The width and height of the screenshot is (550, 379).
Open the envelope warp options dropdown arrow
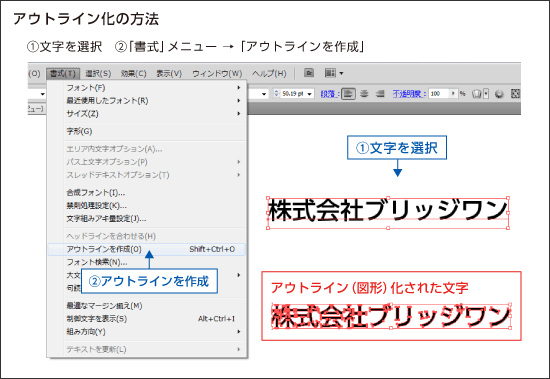pyautogui.click(x=486, y=94)
